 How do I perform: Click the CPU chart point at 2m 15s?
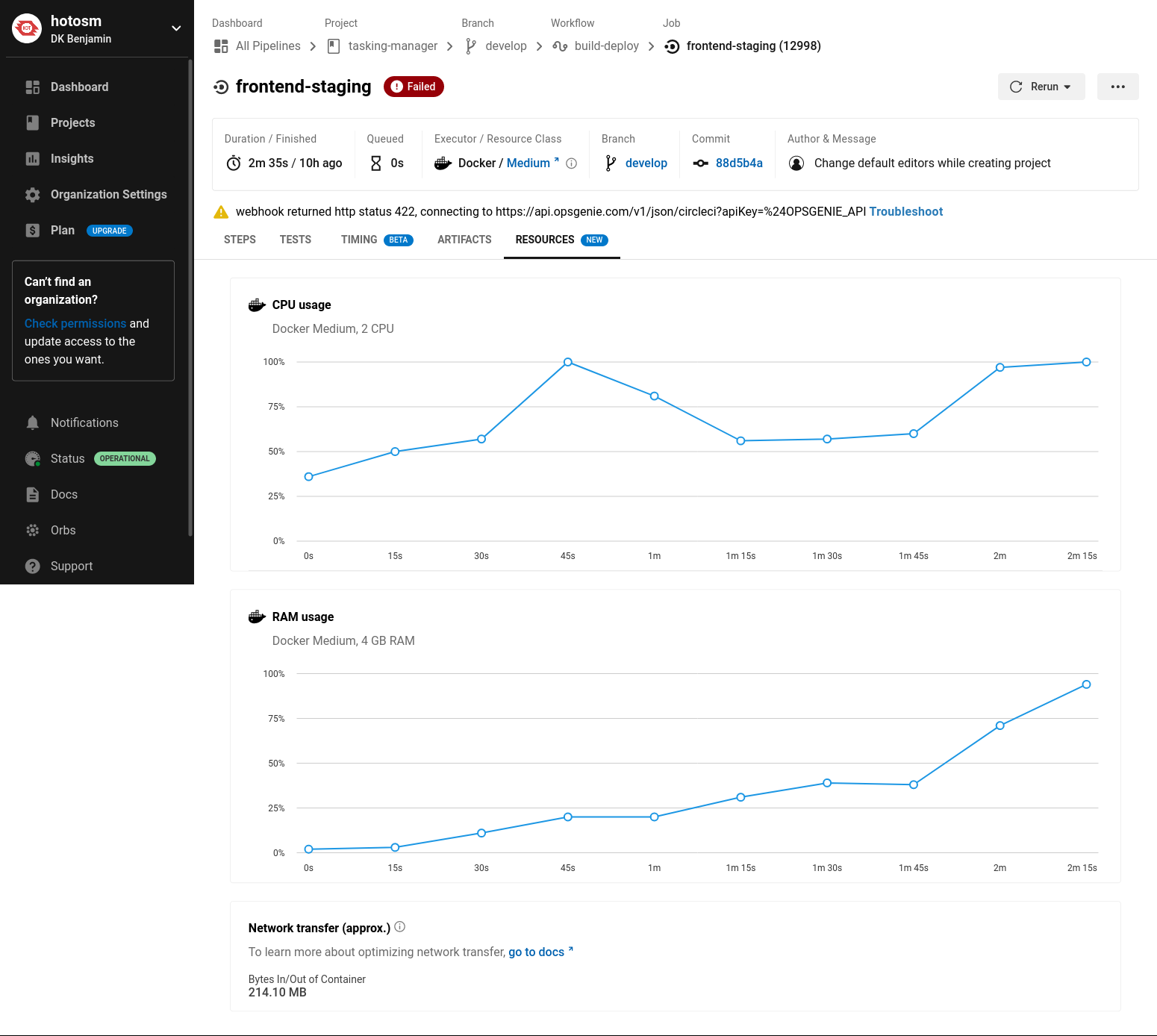(x=1086, y=362)
